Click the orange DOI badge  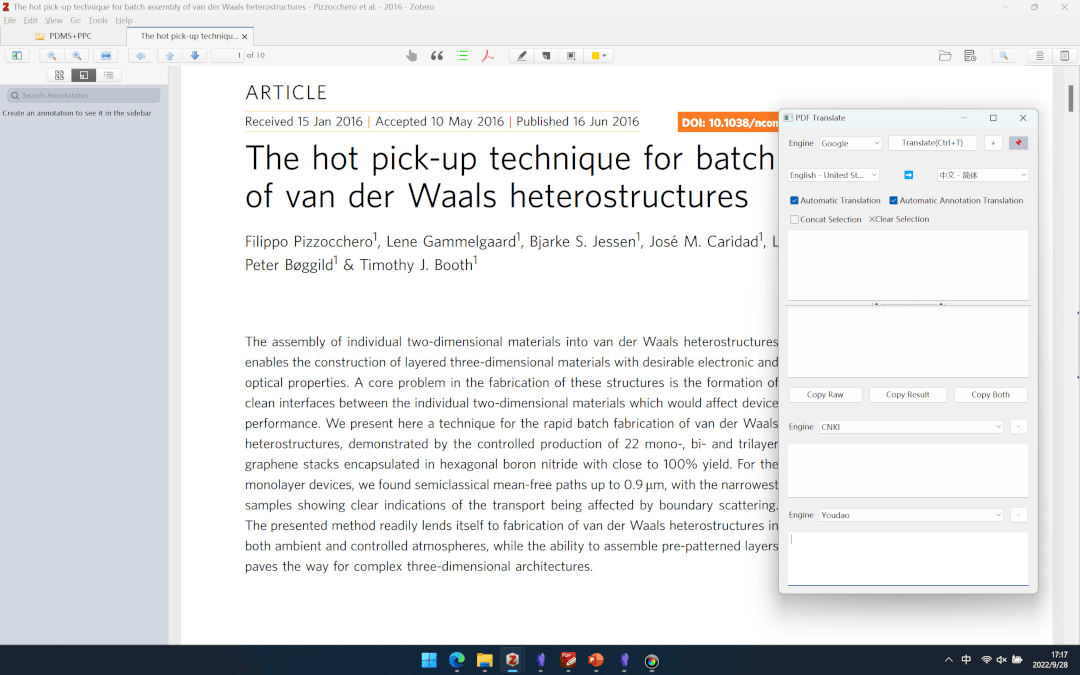728,123
